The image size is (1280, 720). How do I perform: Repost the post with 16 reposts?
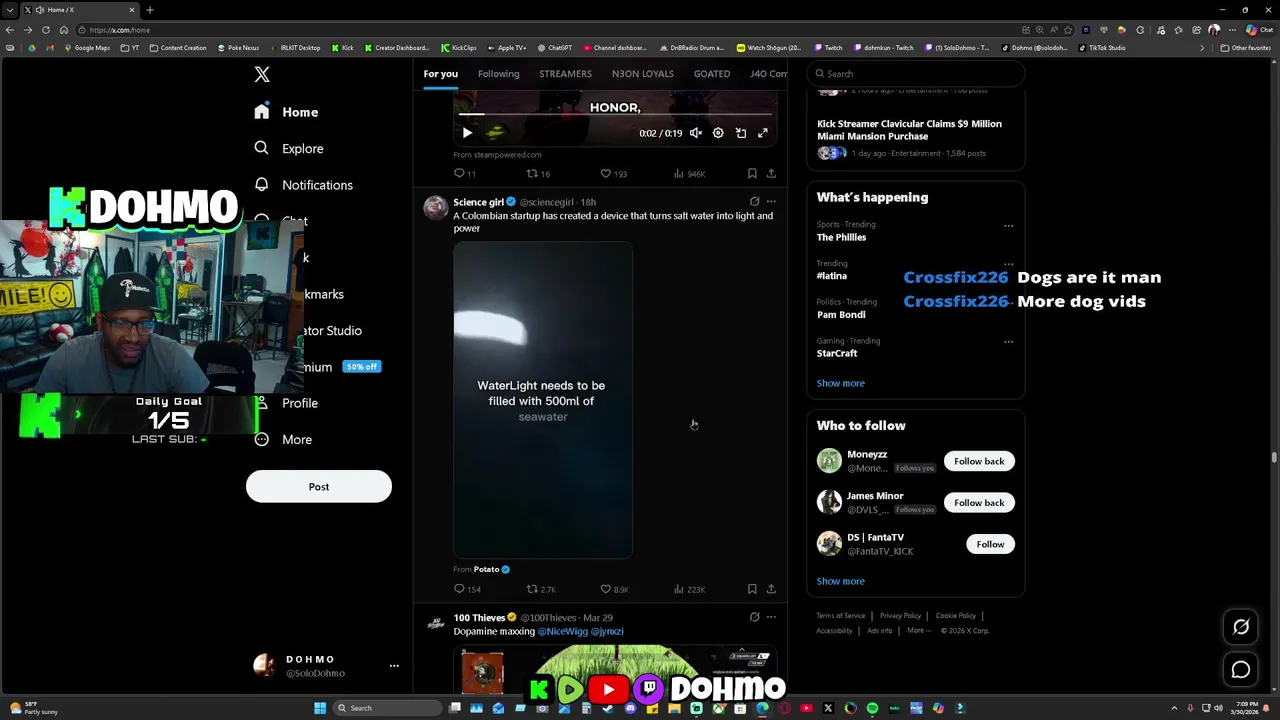coord(539,174)
